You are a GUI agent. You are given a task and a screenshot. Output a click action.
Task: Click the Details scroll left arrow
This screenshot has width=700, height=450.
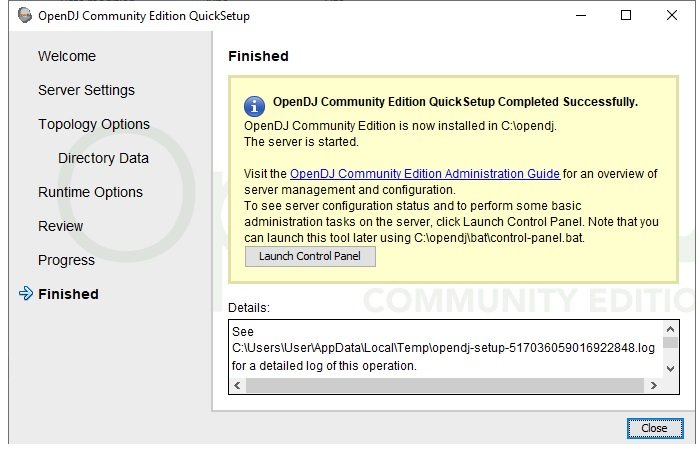coord(237,385)
